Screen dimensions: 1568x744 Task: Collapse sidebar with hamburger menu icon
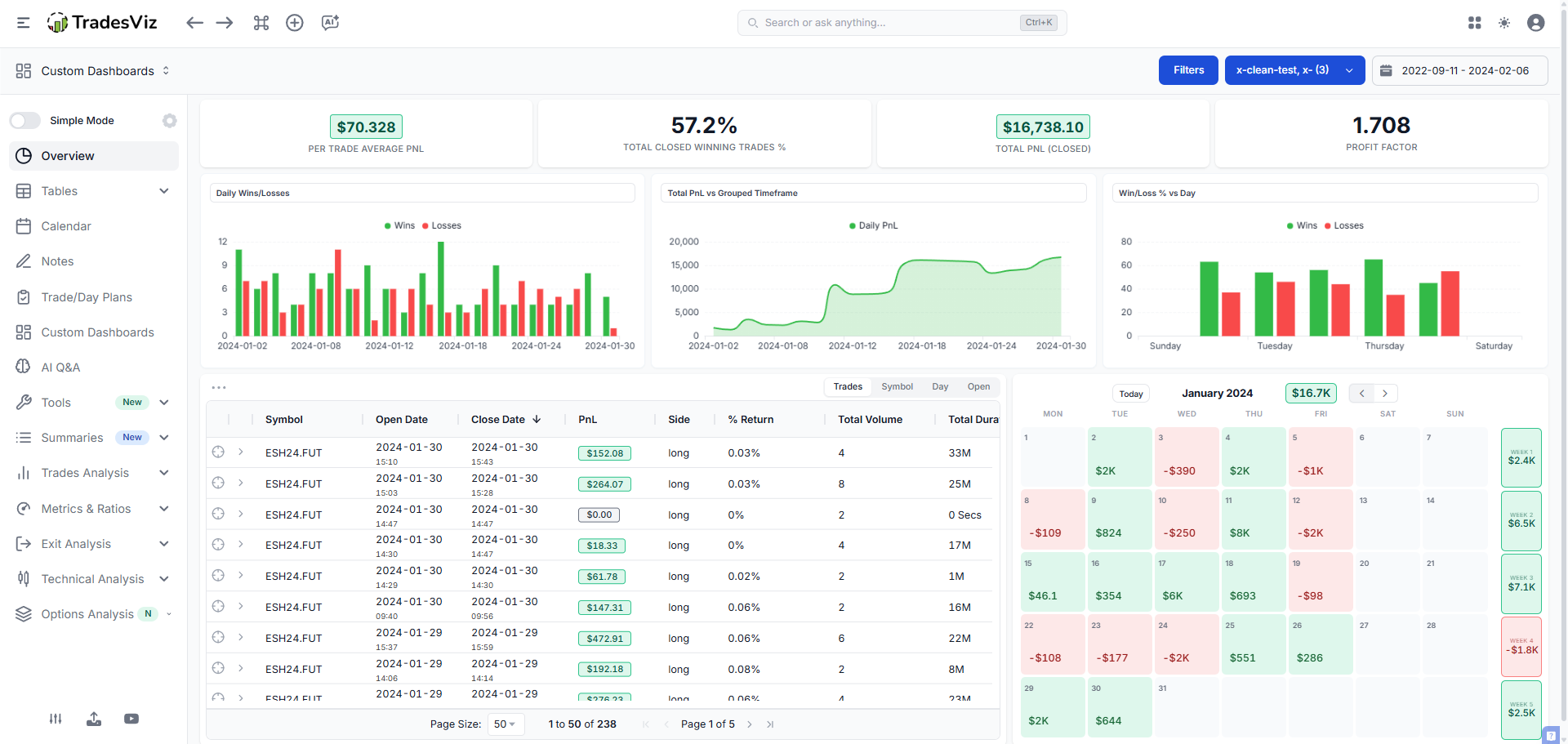[24, 23]
